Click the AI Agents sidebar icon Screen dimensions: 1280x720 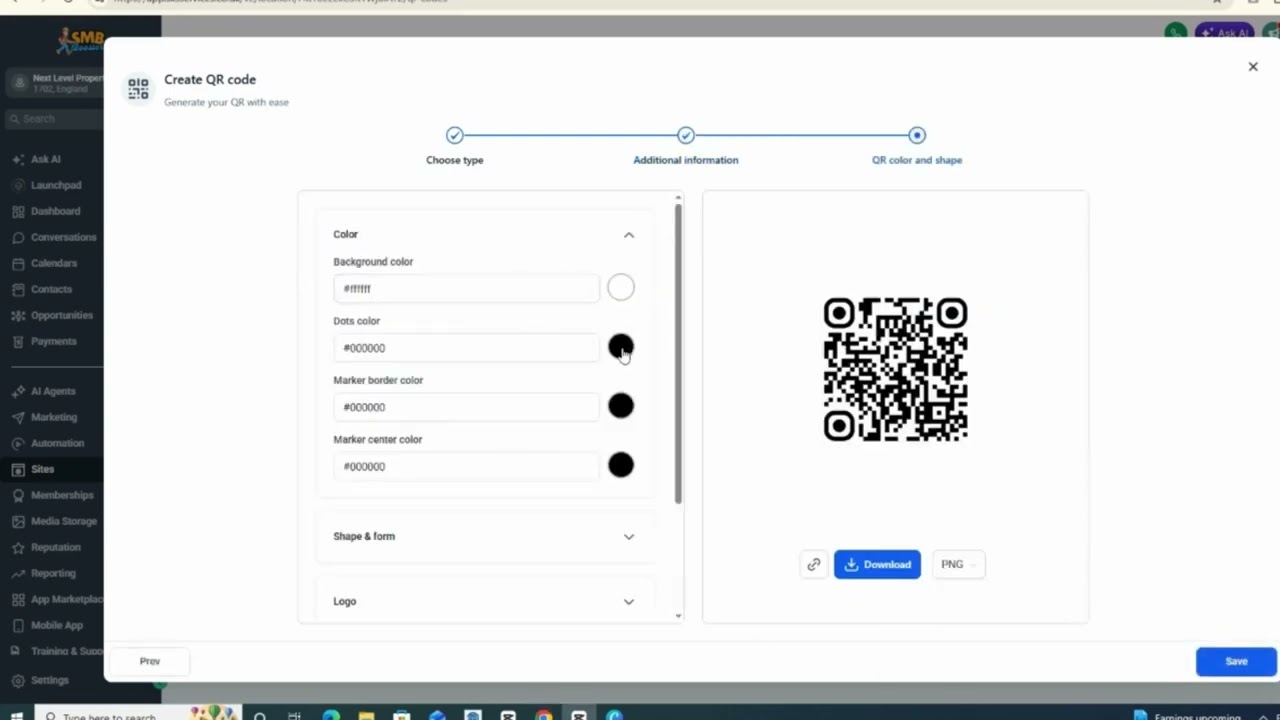click(x=18, y=391)
